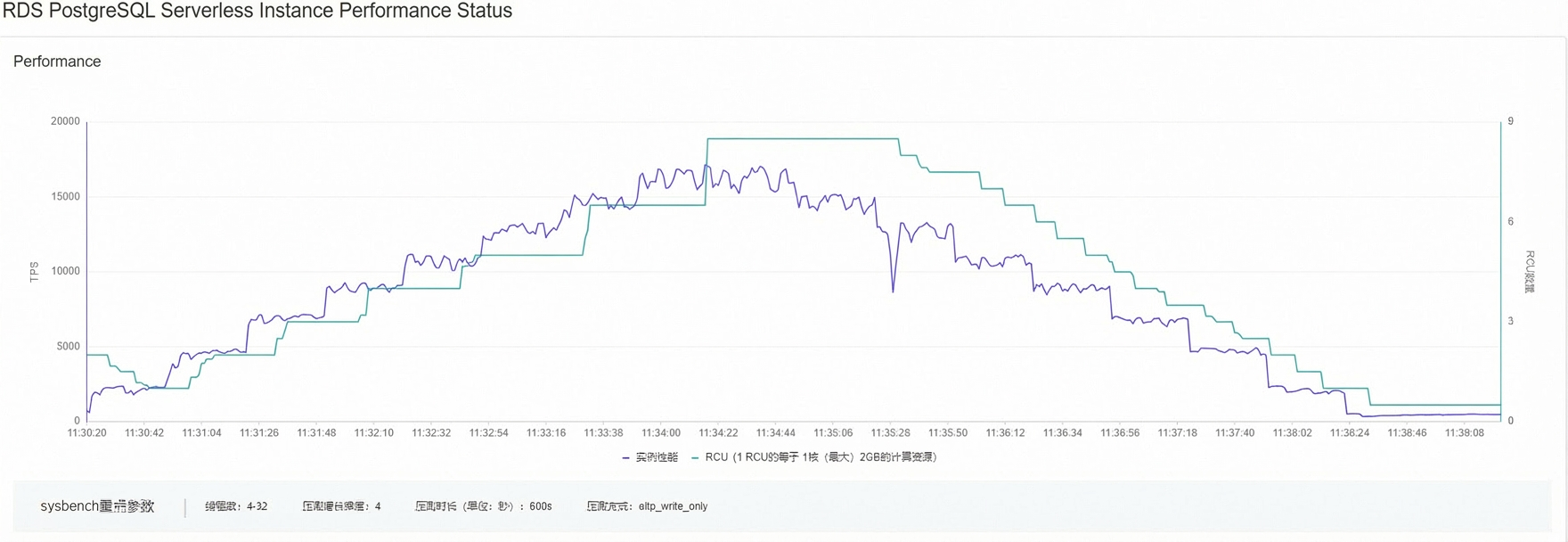
Task: Click the TPS vertical axis title
Action: click(35, 272)
